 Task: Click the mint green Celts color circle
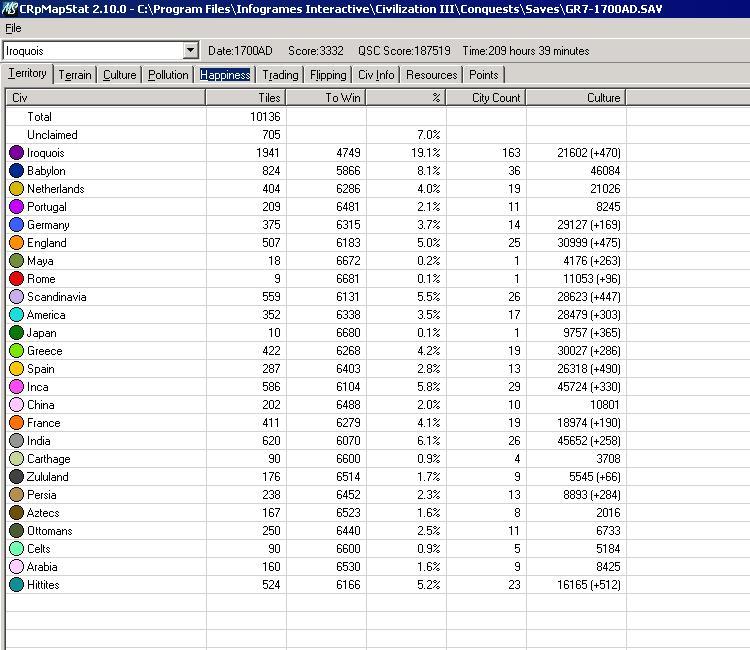16,549
